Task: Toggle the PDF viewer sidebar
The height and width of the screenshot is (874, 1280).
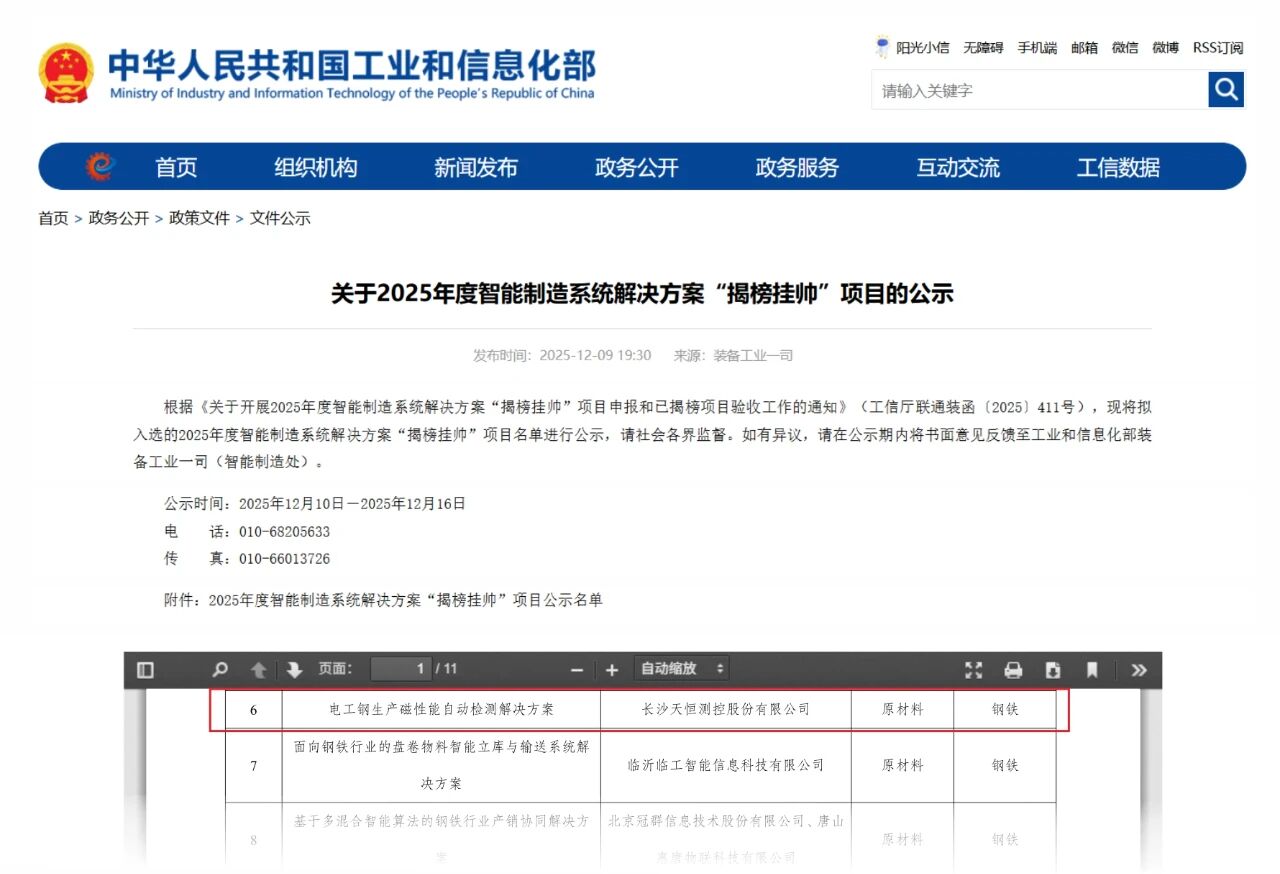Action: [146, 669]
